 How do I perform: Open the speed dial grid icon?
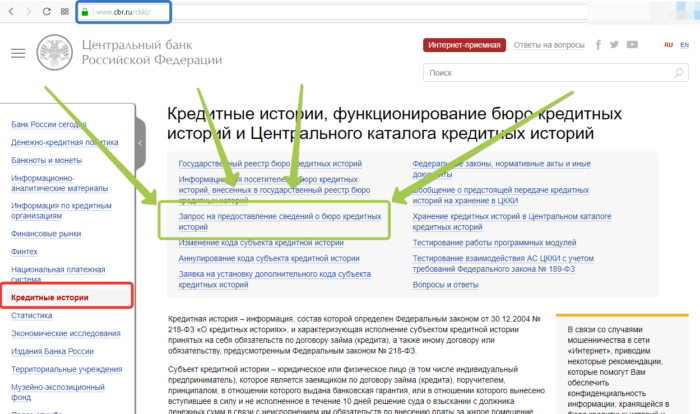[x=67, y=14]
